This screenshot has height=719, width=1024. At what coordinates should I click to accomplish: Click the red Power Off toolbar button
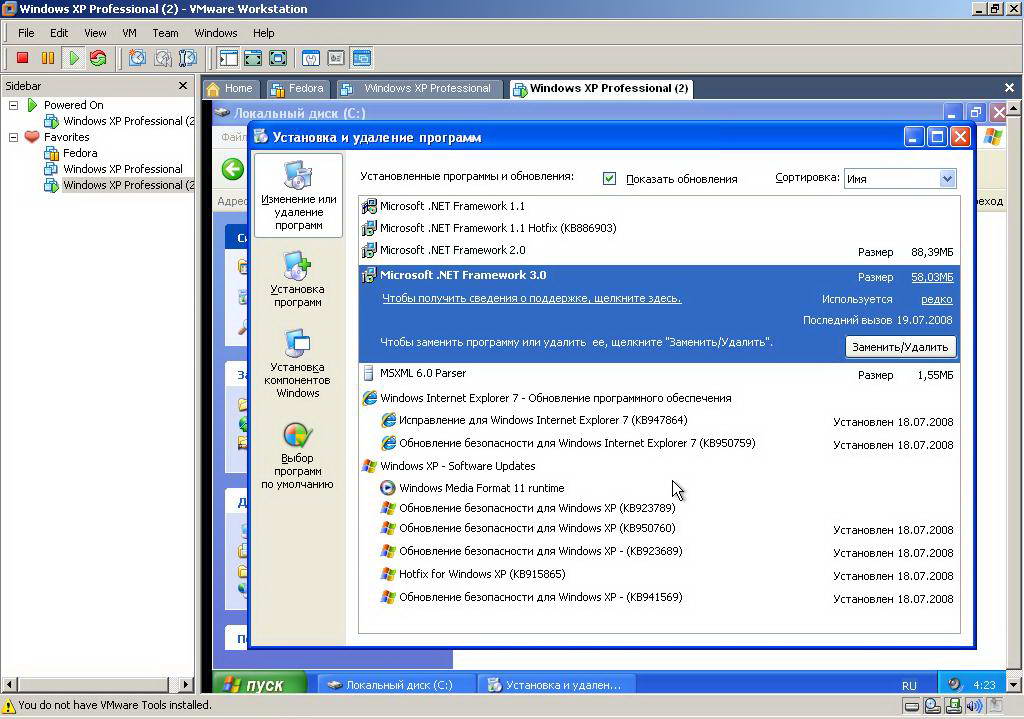(22, 59)
